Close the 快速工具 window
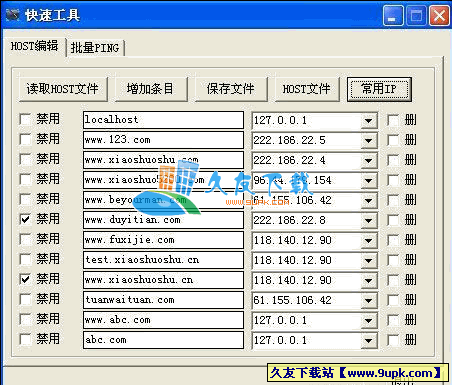 point(439,16)
